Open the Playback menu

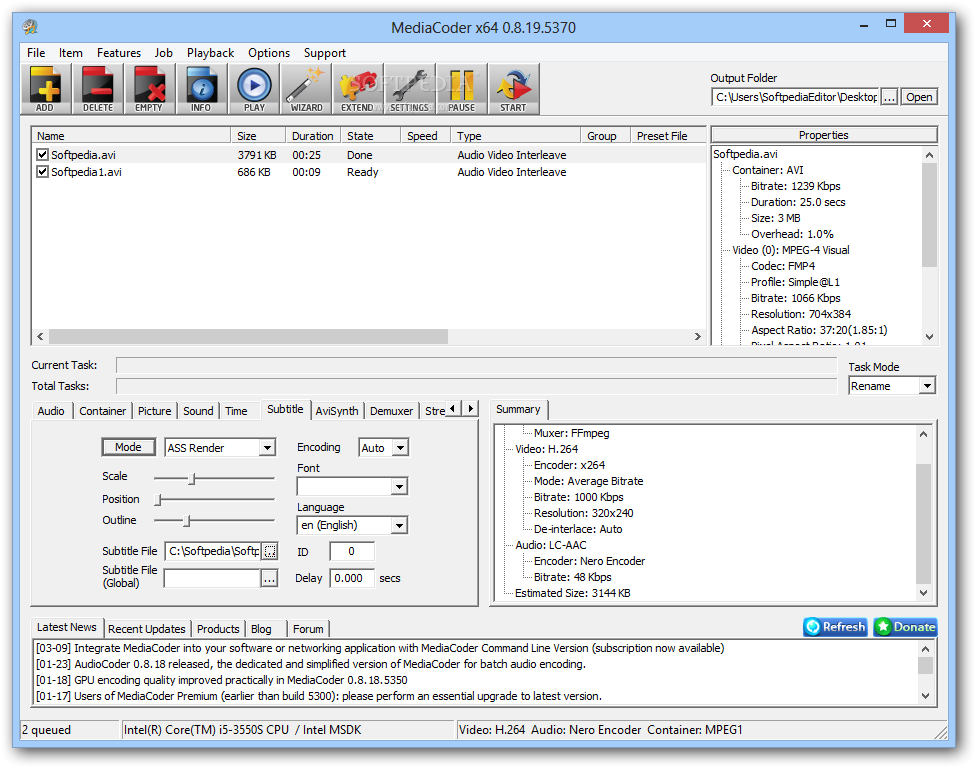pyautogui.click(x=210, y=53)
